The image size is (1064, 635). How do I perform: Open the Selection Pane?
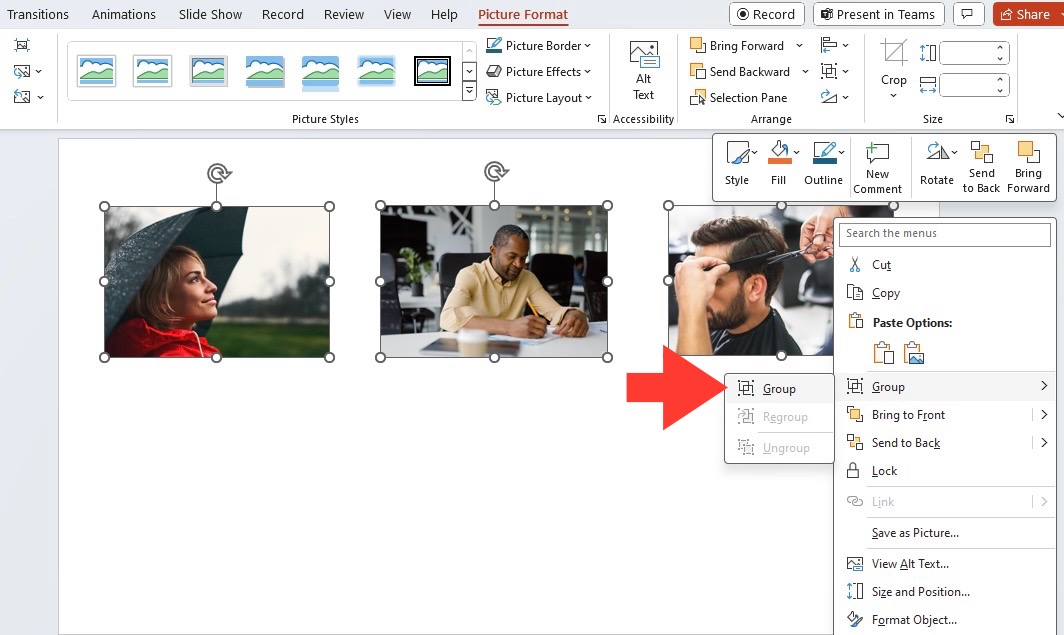coord(739,98)
